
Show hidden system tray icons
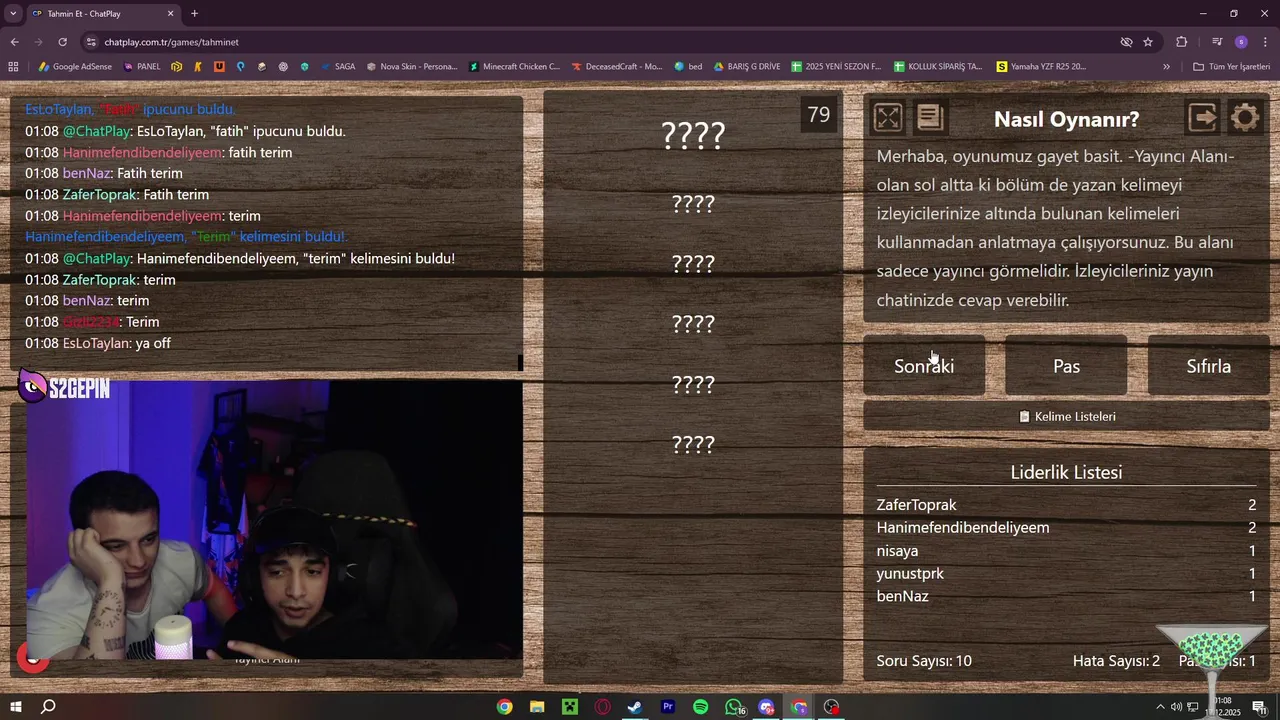1160,707
